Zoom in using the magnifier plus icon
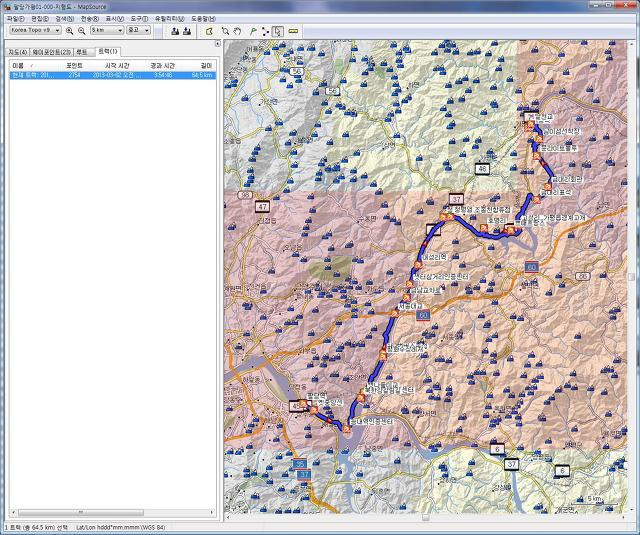 point(69,31)
